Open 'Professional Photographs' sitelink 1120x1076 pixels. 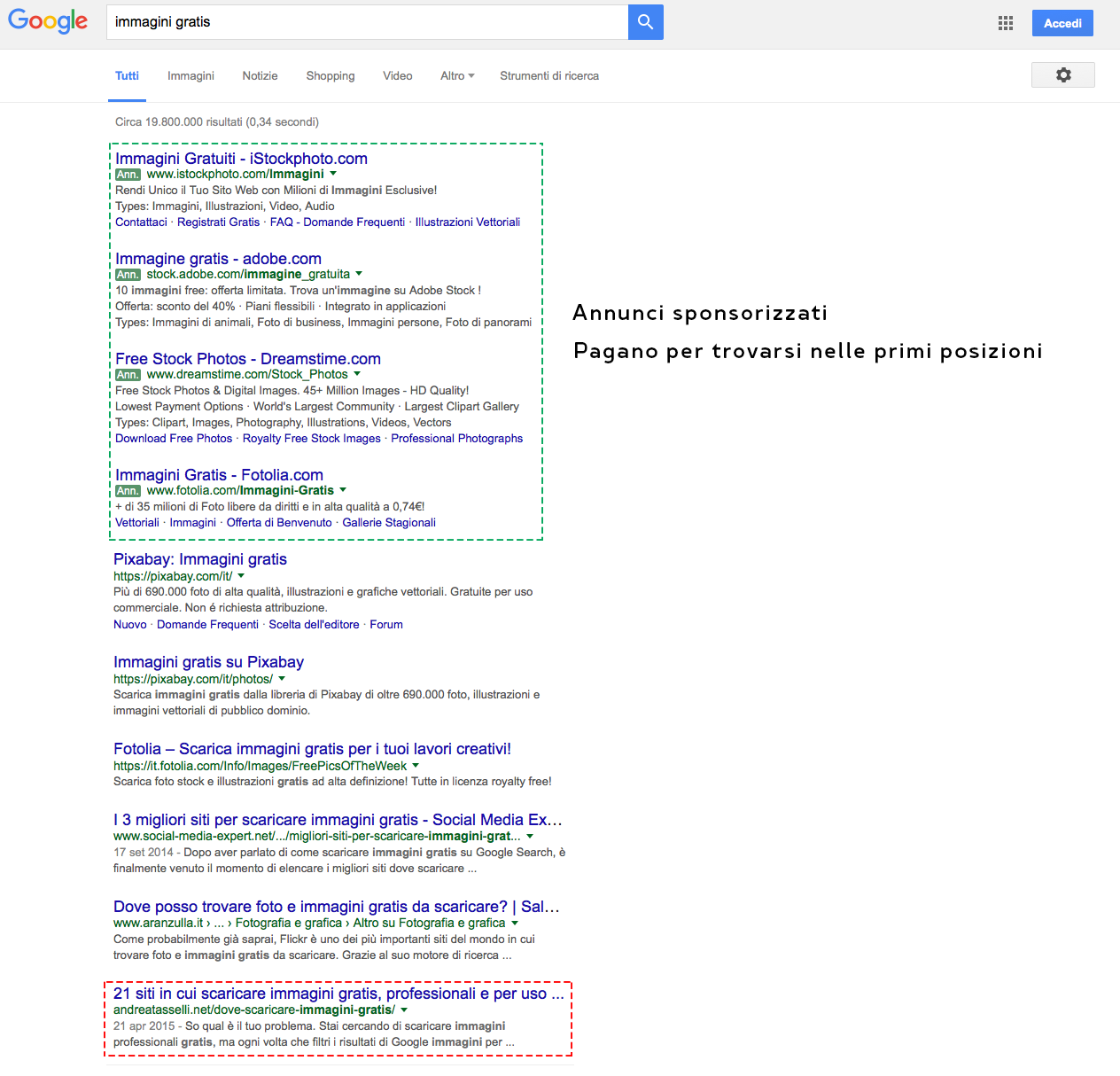[x=457, y=439]
